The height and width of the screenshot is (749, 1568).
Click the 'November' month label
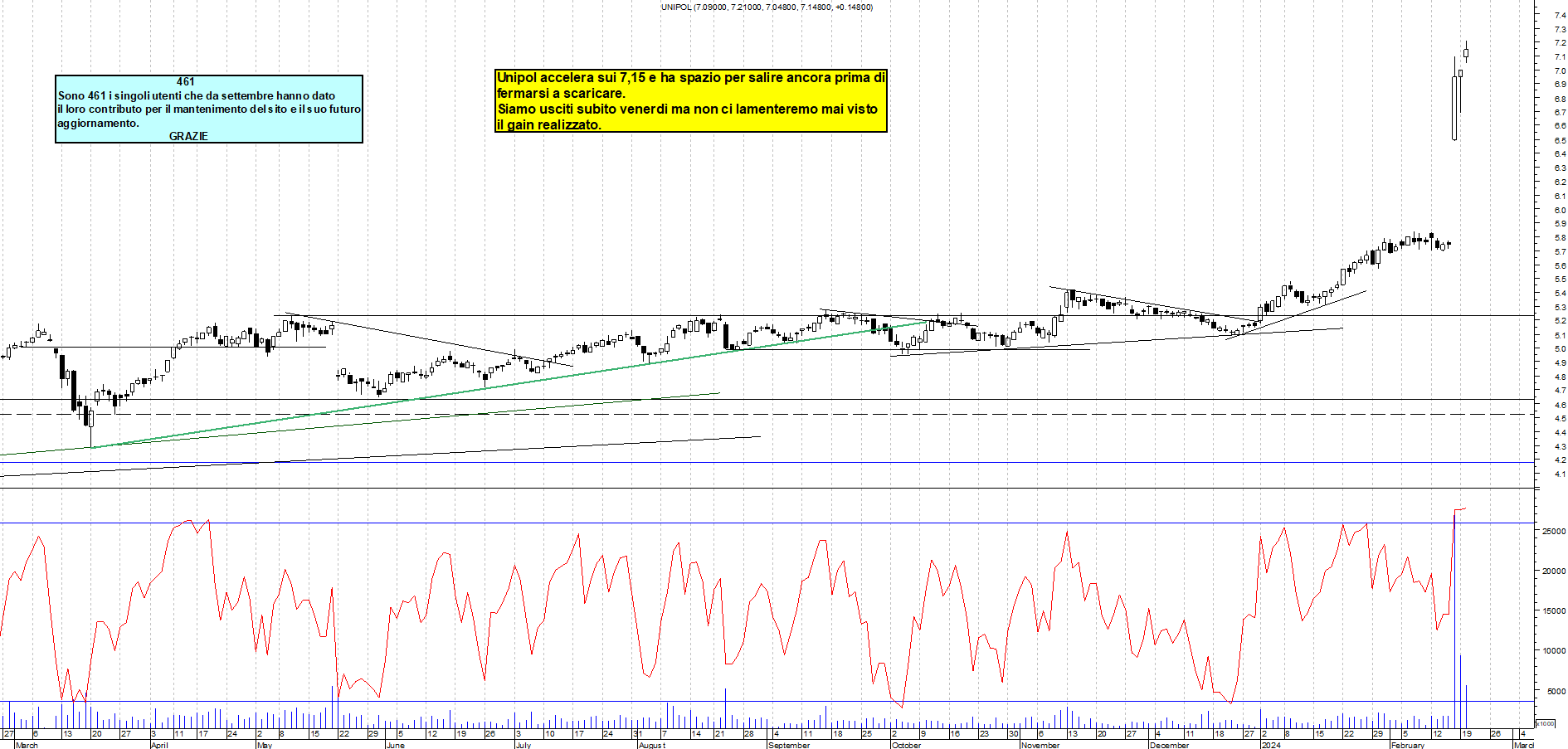(1041, 745)
